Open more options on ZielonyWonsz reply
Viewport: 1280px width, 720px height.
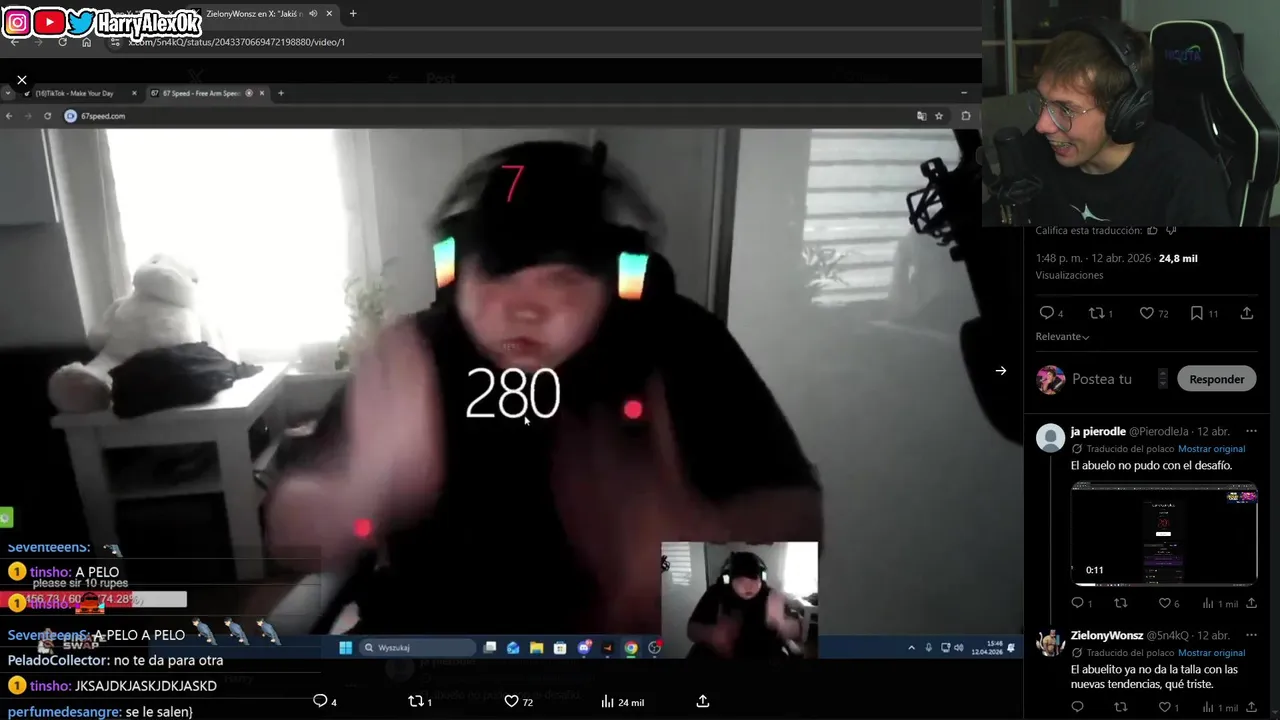pyautogui.click(x=1251, y=635)
